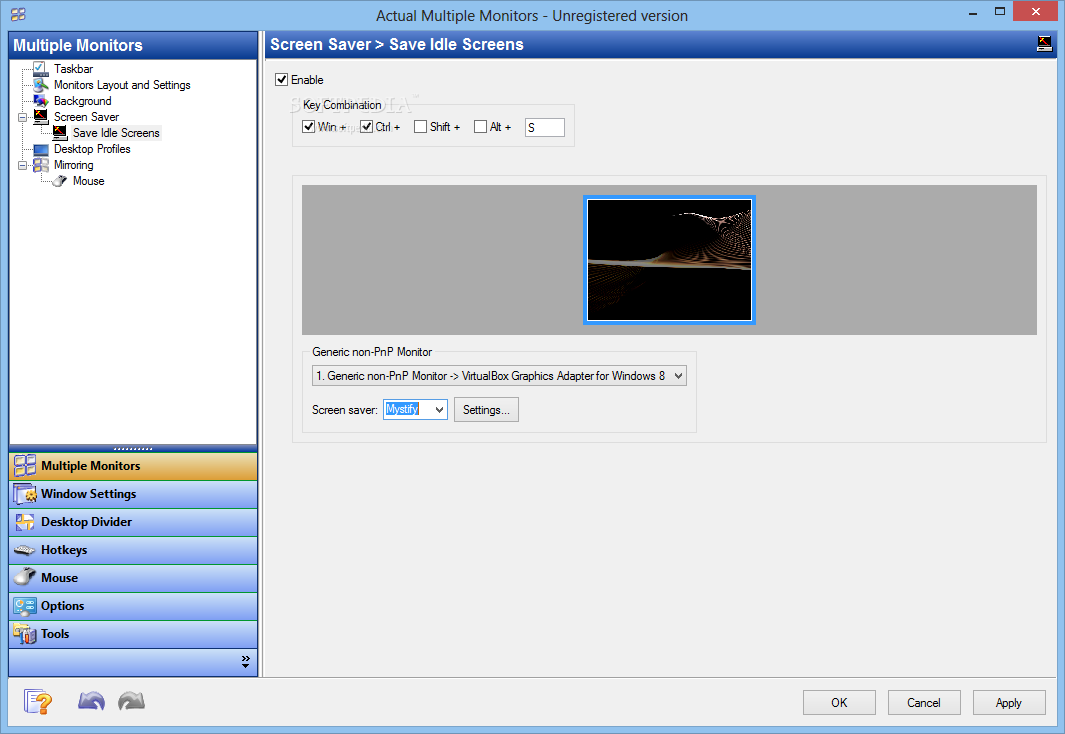Close the Actual Multiple Monitors window

click(x=1036, y=12)
